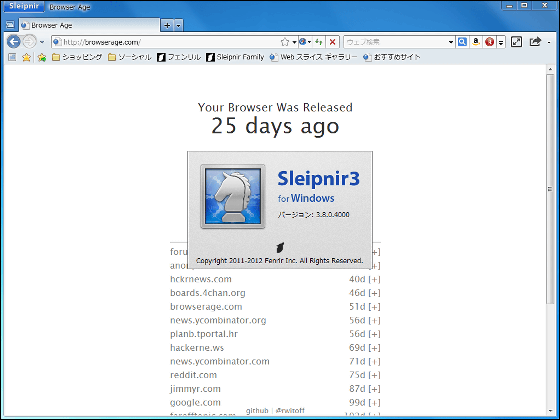Open the search engine list dropdown

[x=501, y=42]
